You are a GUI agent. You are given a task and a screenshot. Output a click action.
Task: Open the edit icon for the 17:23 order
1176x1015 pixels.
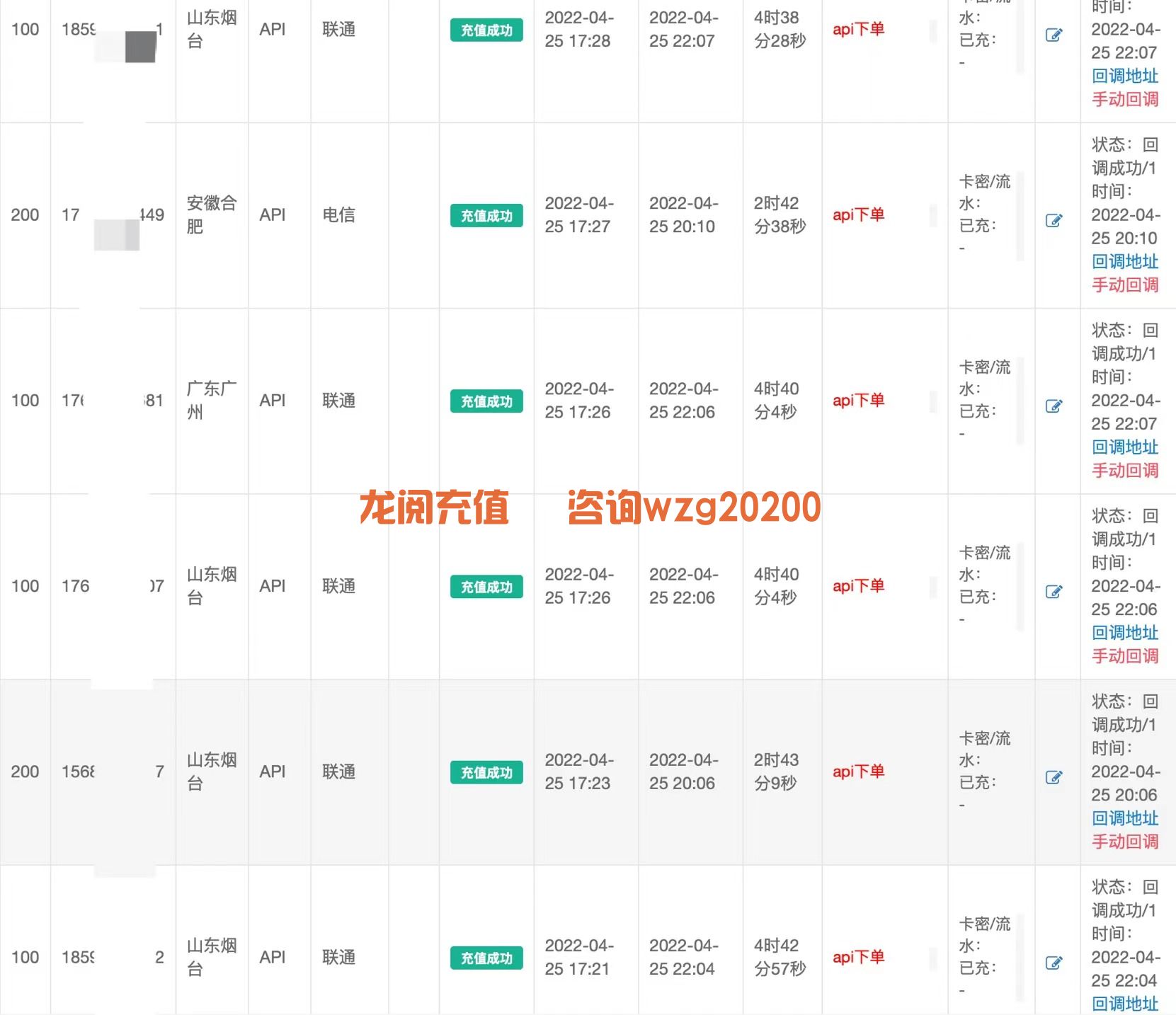(1054, 776)
